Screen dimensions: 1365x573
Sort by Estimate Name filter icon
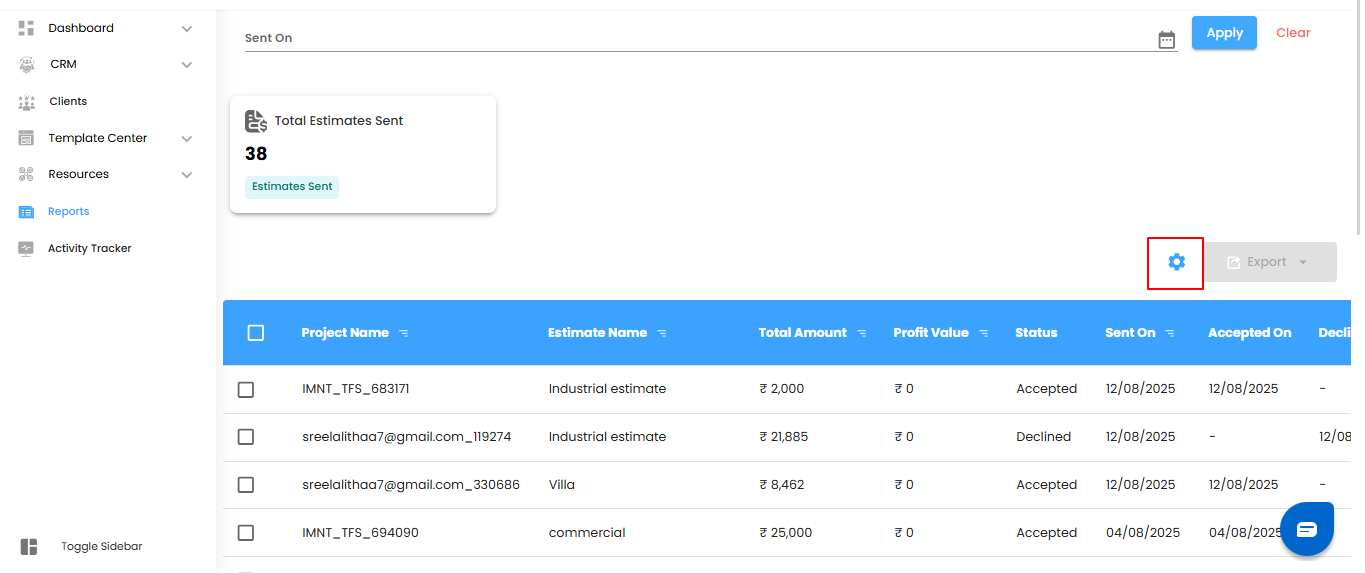(662, 333)
